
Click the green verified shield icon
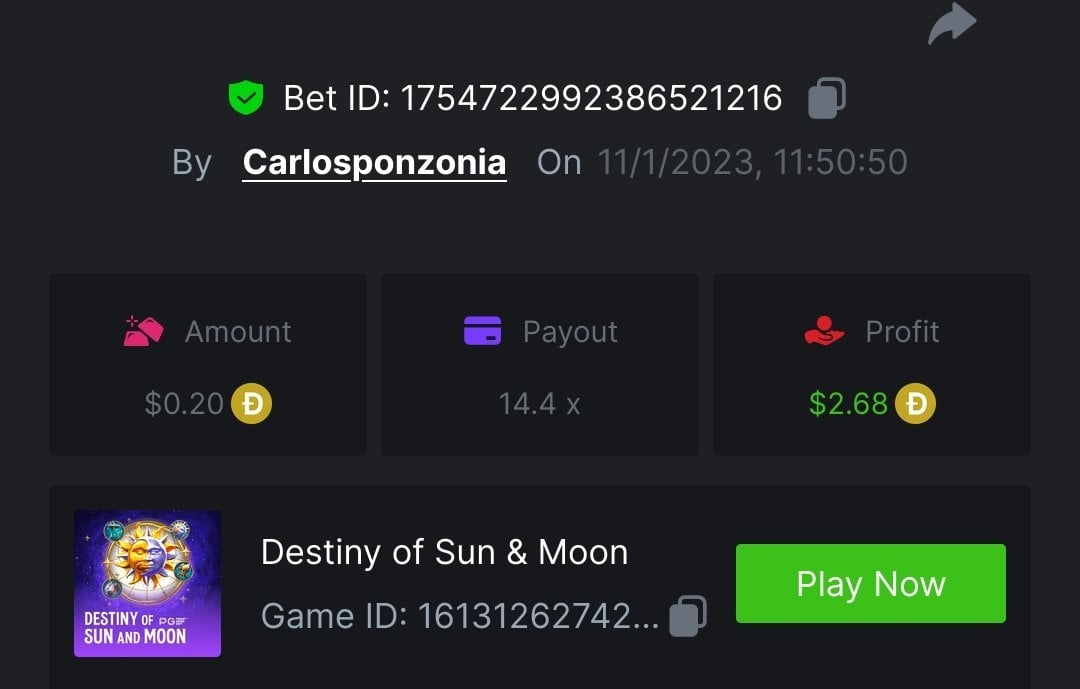pyautogui.click(x=245, y=98)
